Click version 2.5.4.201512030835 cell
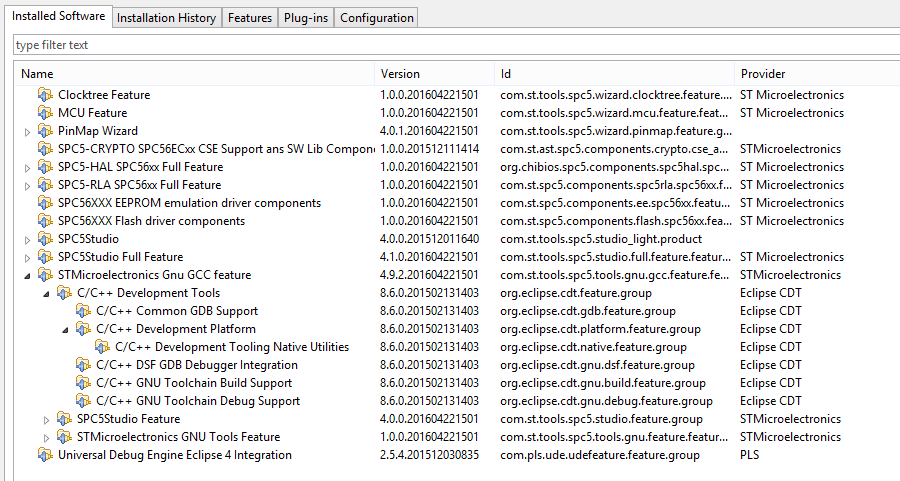 pyautogui.click(x=429, y=455)
